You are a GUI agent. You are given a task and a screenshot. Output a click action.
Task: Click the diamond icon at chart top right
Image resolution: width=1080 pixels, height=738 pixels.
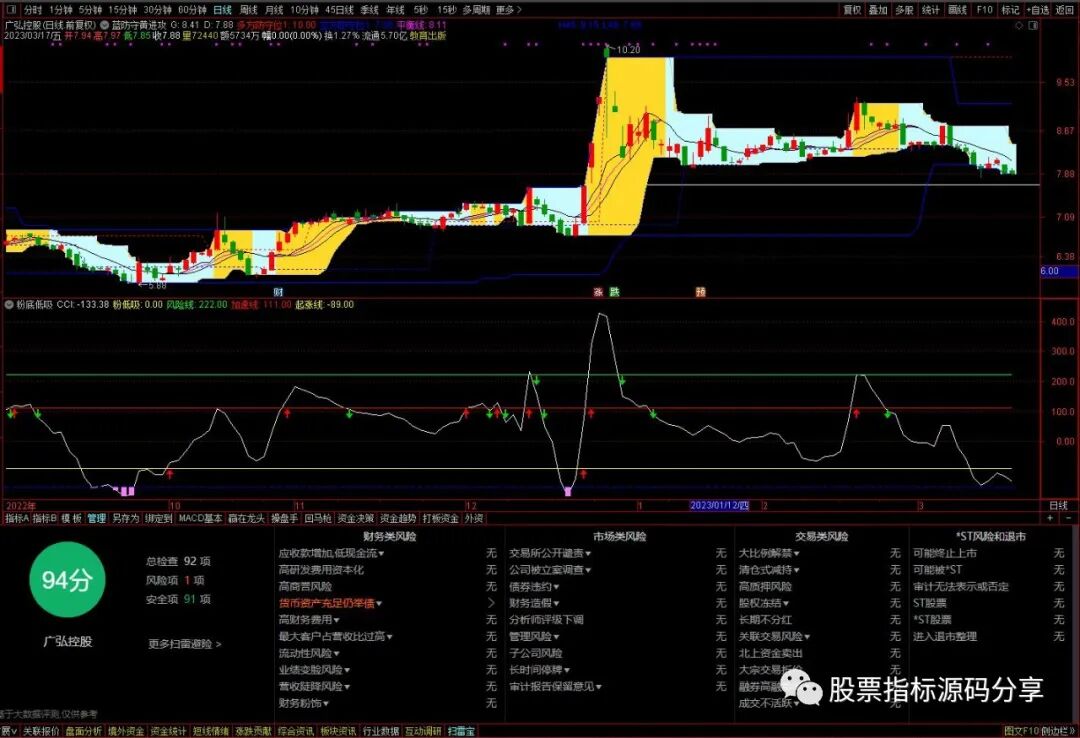click(x=1020, y=25)
